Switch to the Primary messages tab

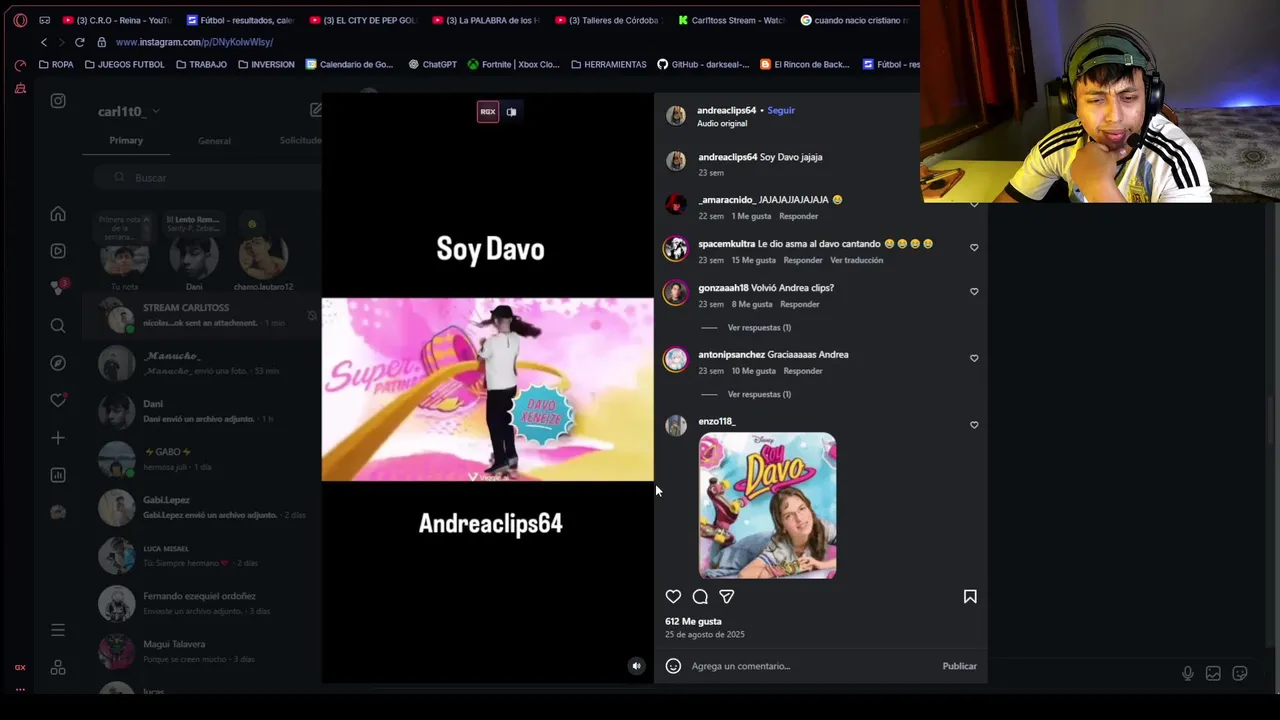[126, 141]
